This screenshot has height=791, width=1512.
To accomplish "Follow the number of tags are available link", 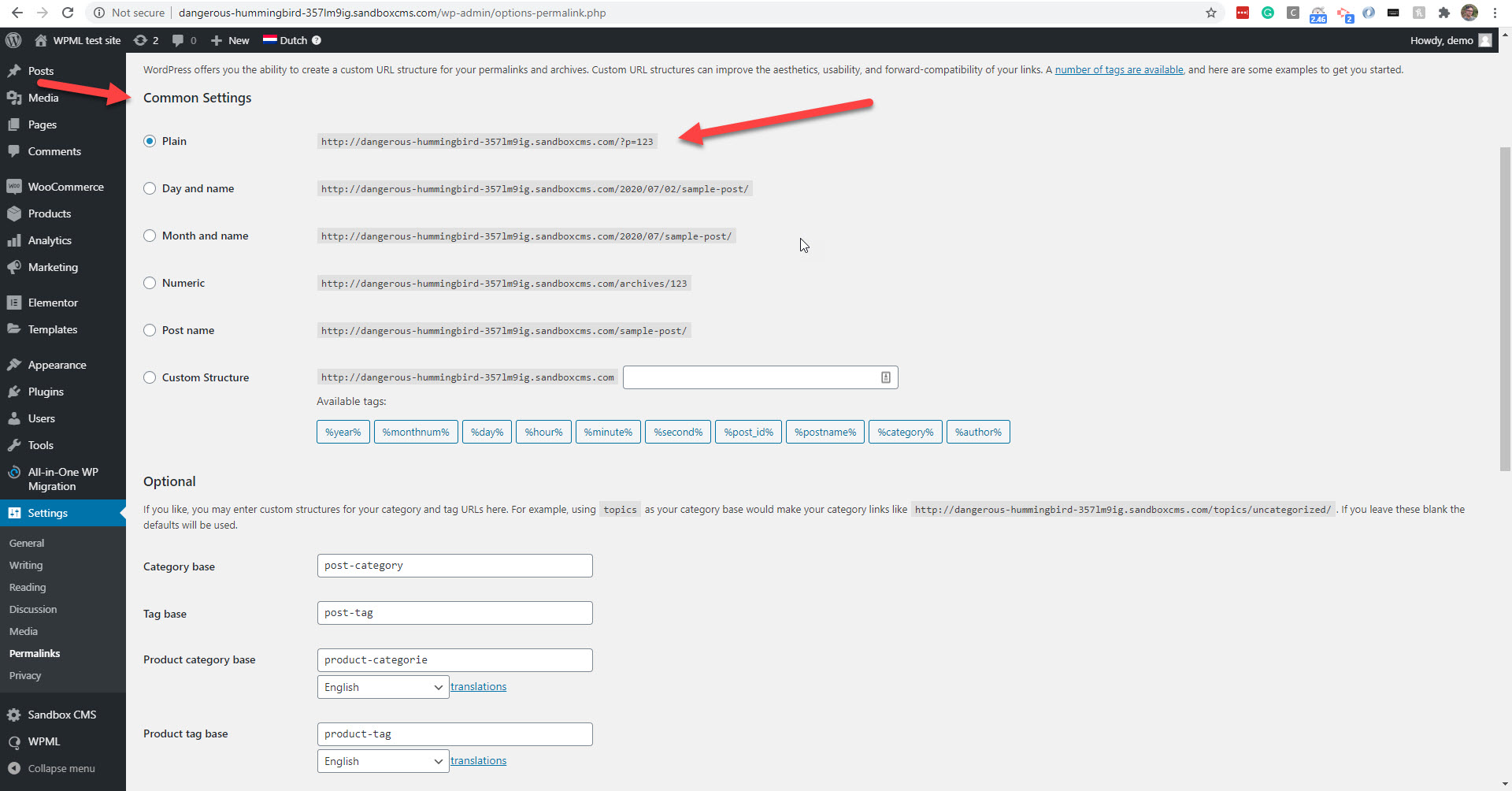I will click(1119, 69).
